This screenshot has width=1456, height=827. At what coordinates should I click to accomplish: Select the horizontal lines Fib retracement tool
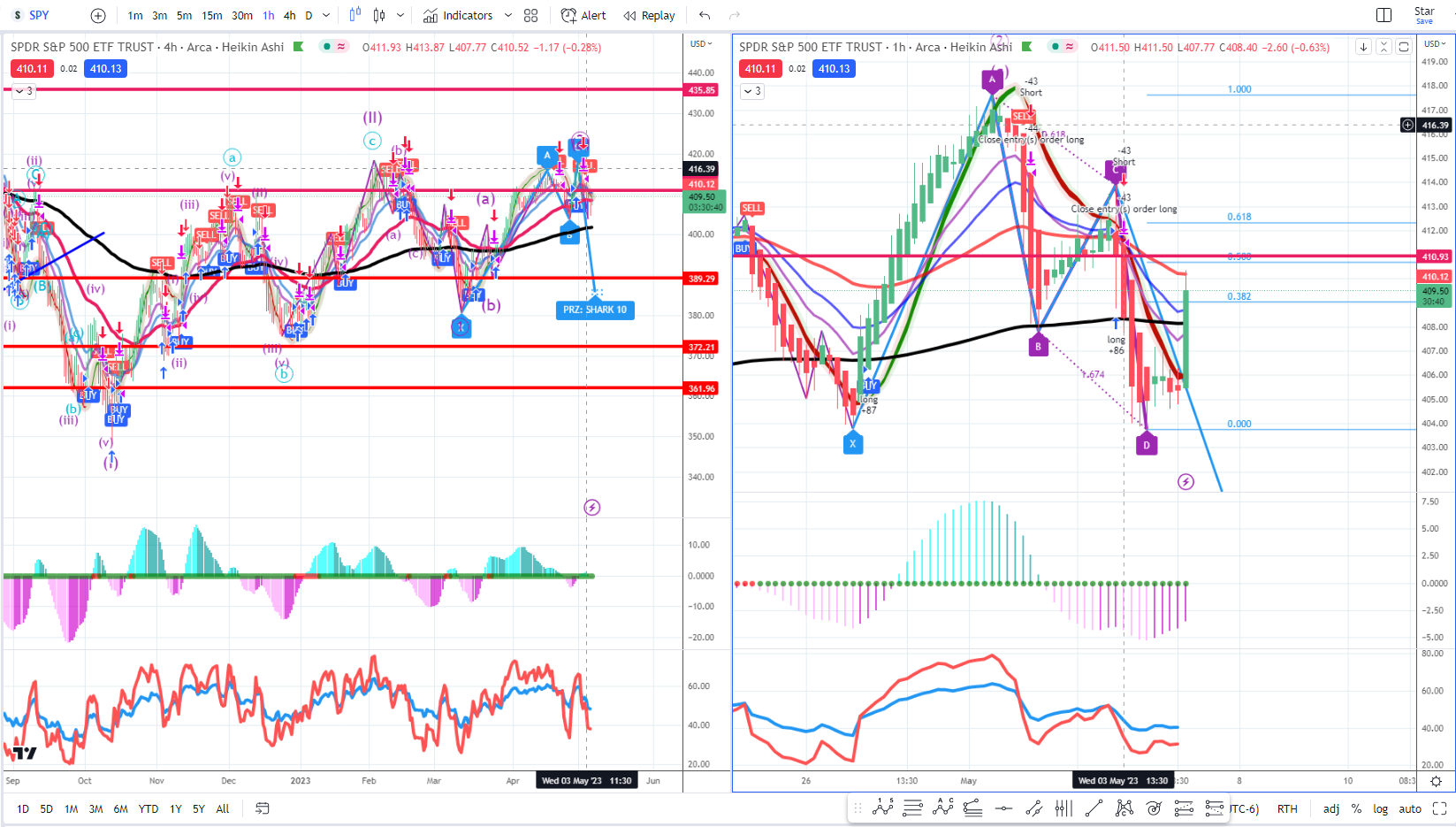913,808
